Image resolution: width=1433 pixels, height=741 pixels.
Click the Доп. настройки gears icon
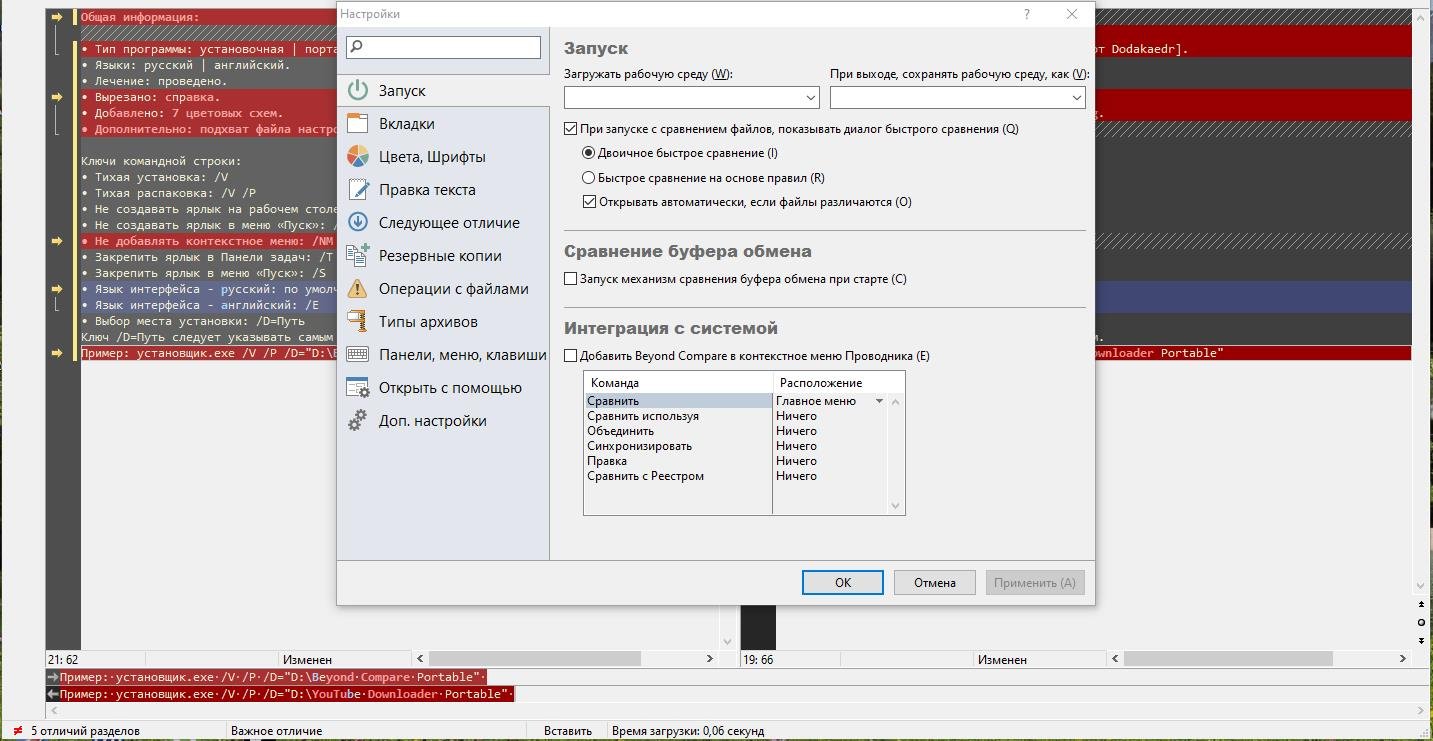358,420
